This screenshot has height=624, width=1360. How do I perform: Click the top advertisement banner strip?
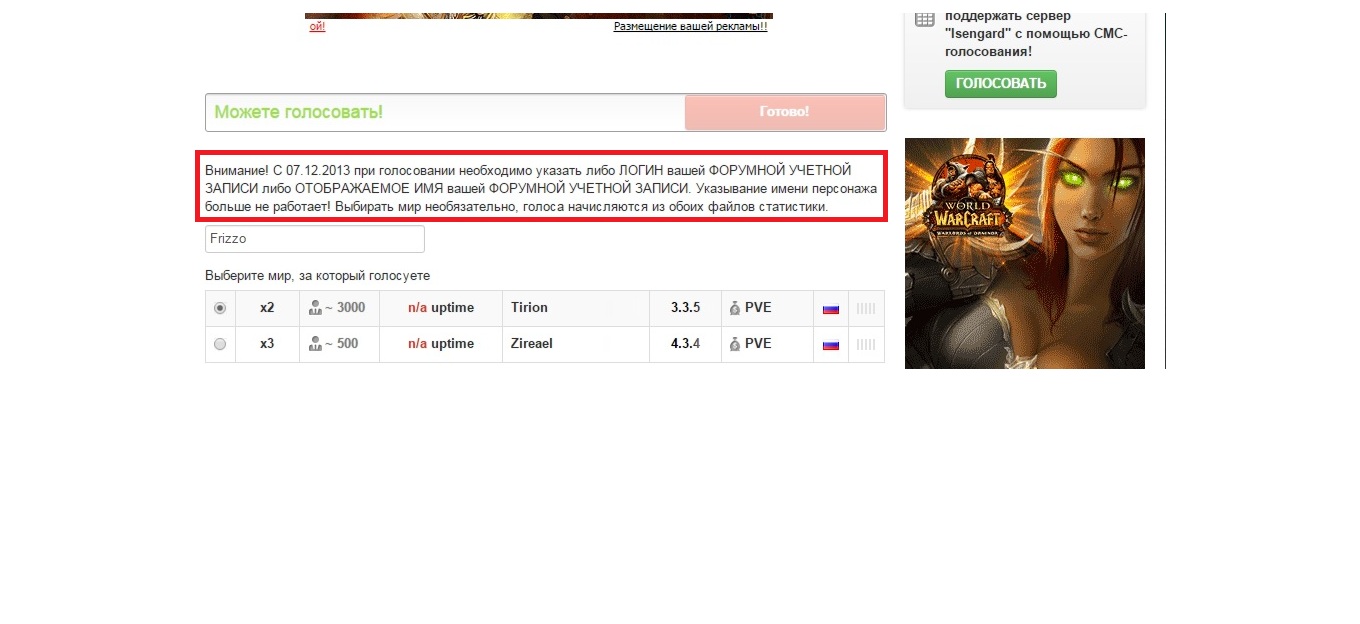(x=539, y=16)
